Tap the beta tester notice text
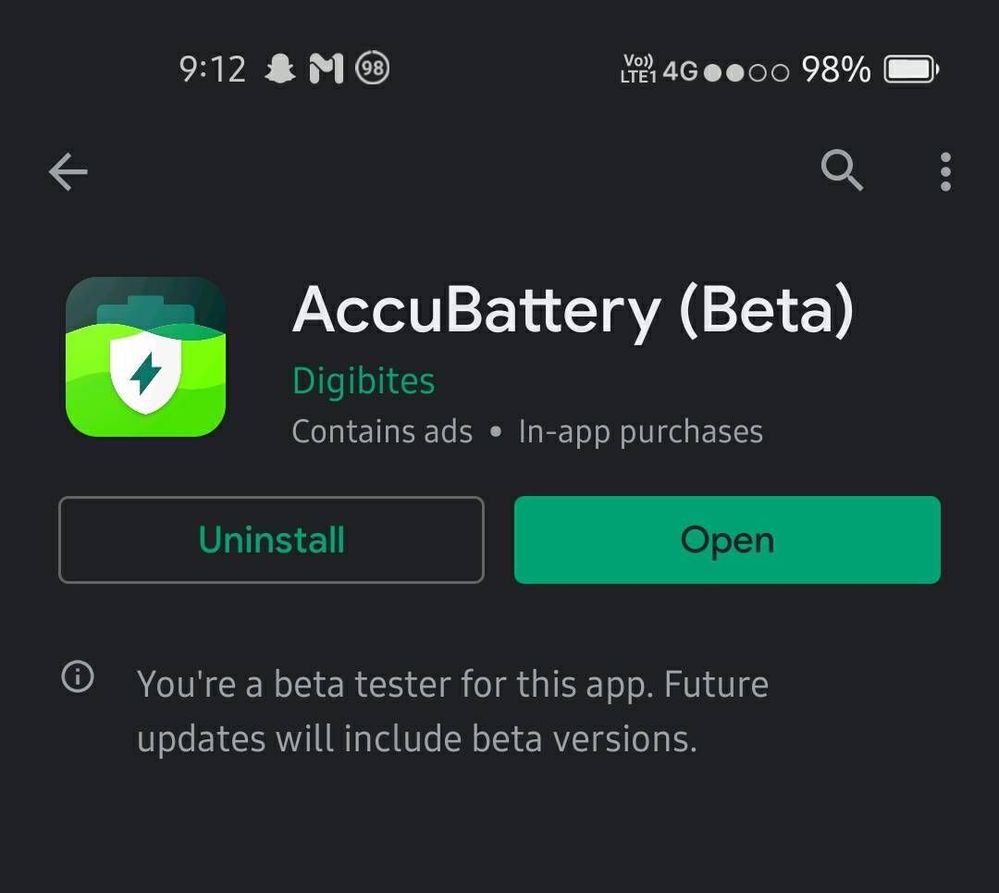This screenshot has width=999, height=893. coord(452,711)
